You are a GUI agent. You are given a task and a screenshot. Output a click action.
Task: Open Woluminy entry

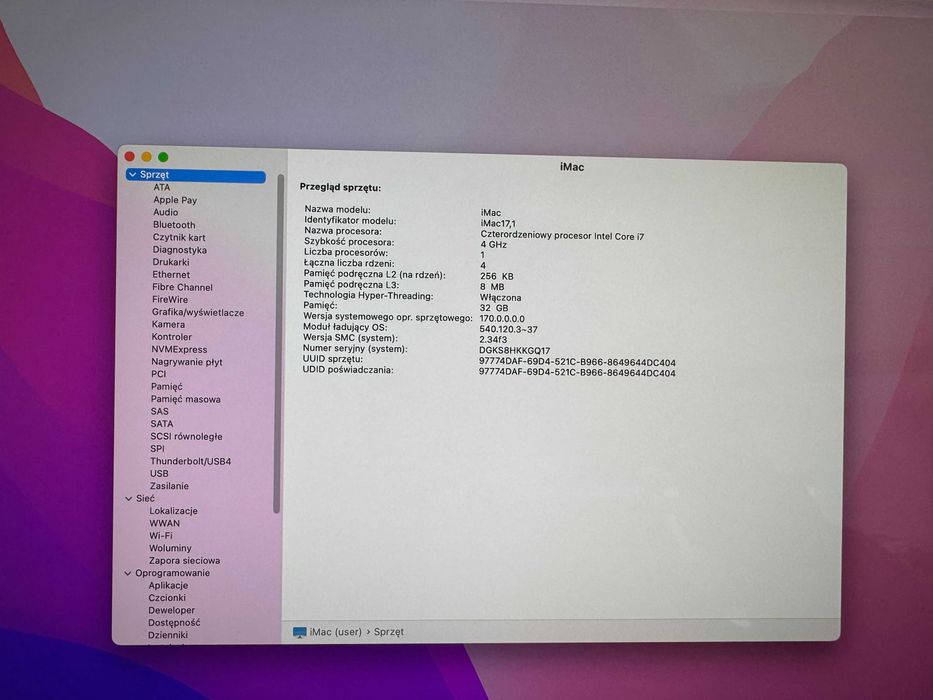coord(170,548)
